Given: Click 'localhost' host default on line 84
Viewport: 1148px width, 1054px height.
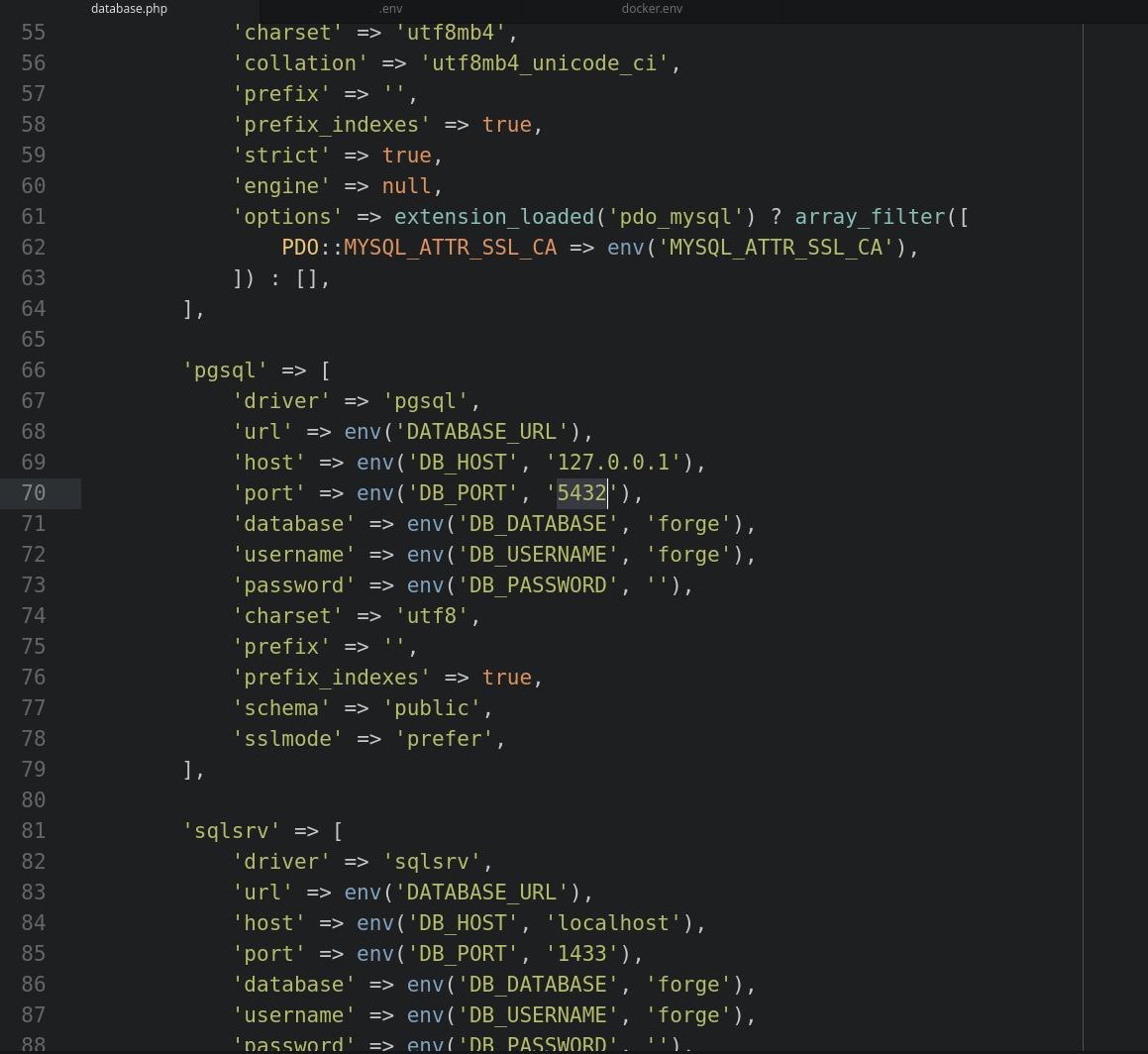Looking at the screenshot, I should coord(613,923).
